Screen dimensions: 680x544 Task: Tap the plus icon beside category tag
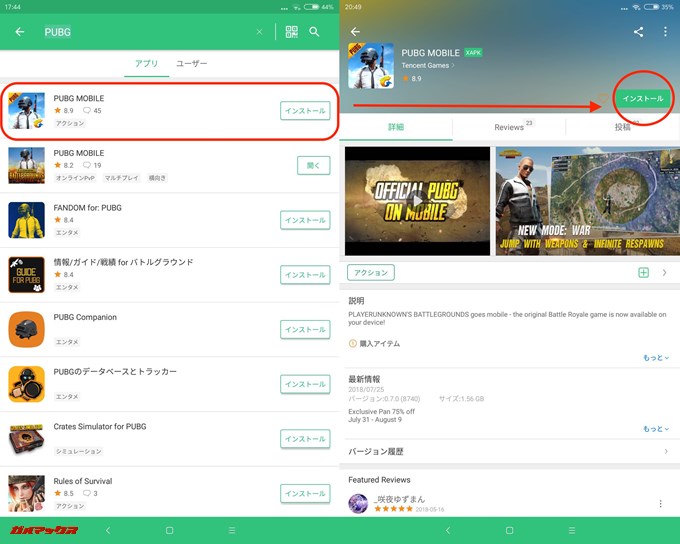coord(643,272)
